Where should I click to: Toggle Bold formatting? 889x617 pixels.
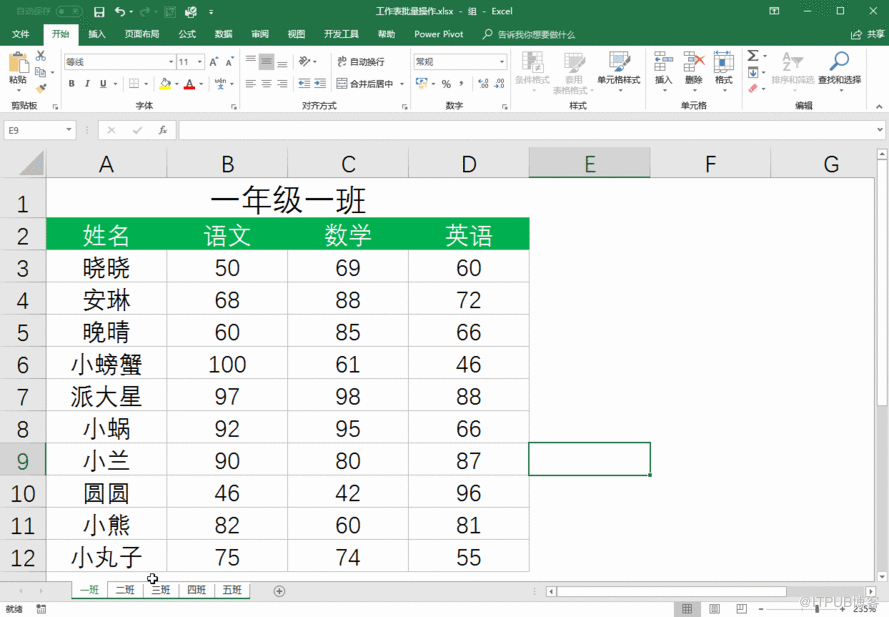71,84
